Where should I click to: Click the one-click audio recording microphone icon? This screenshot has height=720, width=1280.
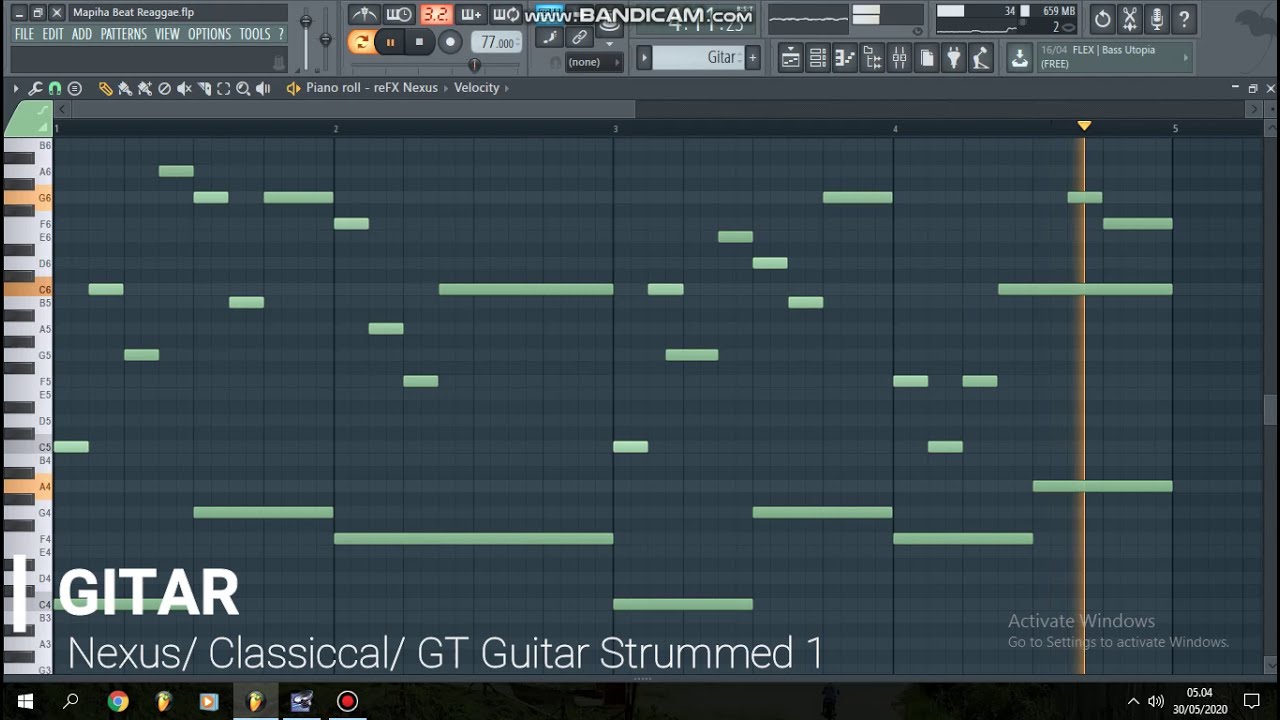pos(1157,18)
